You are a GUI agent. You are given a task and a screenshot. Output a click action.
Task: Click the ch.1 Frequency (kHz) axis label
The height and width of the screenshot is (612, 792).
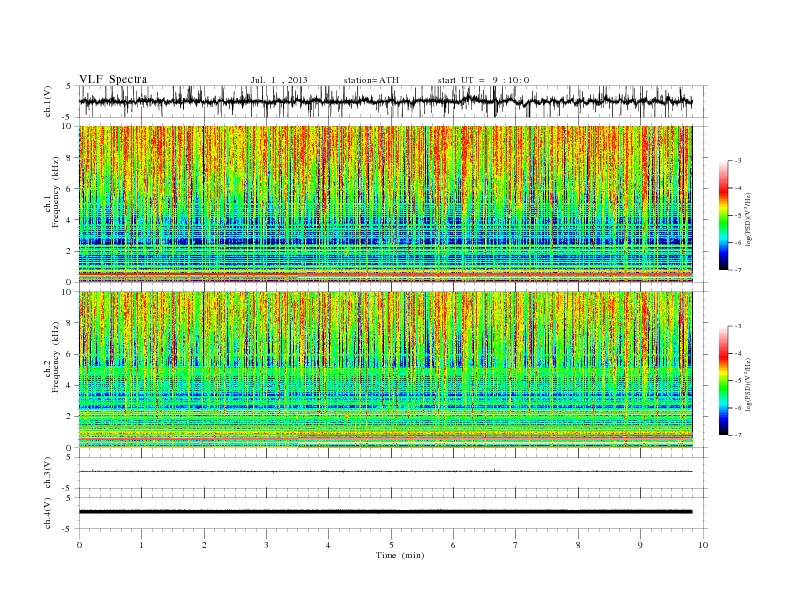52,192
